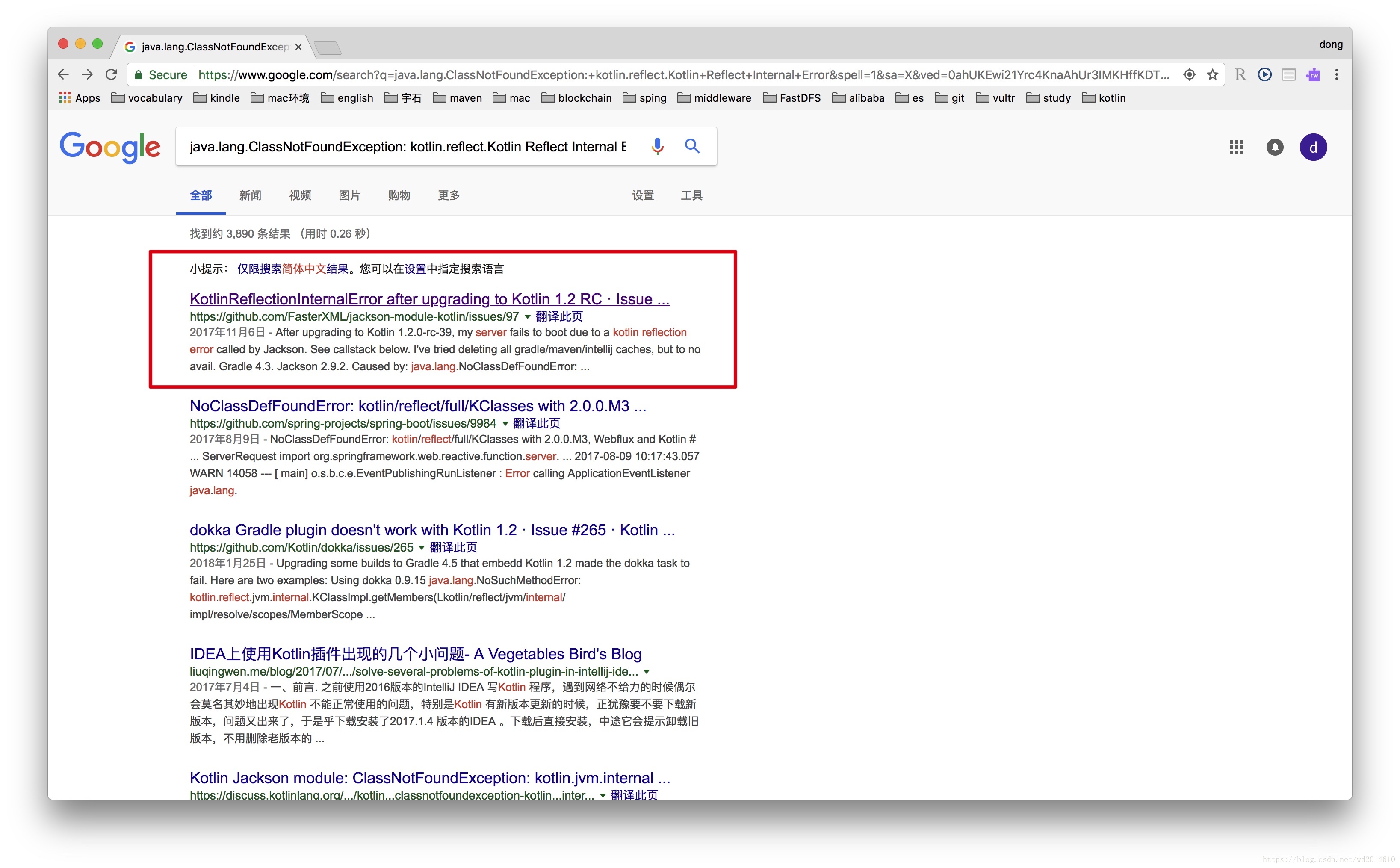
Task: Click the browser back arrow
Action: (63, 75)
